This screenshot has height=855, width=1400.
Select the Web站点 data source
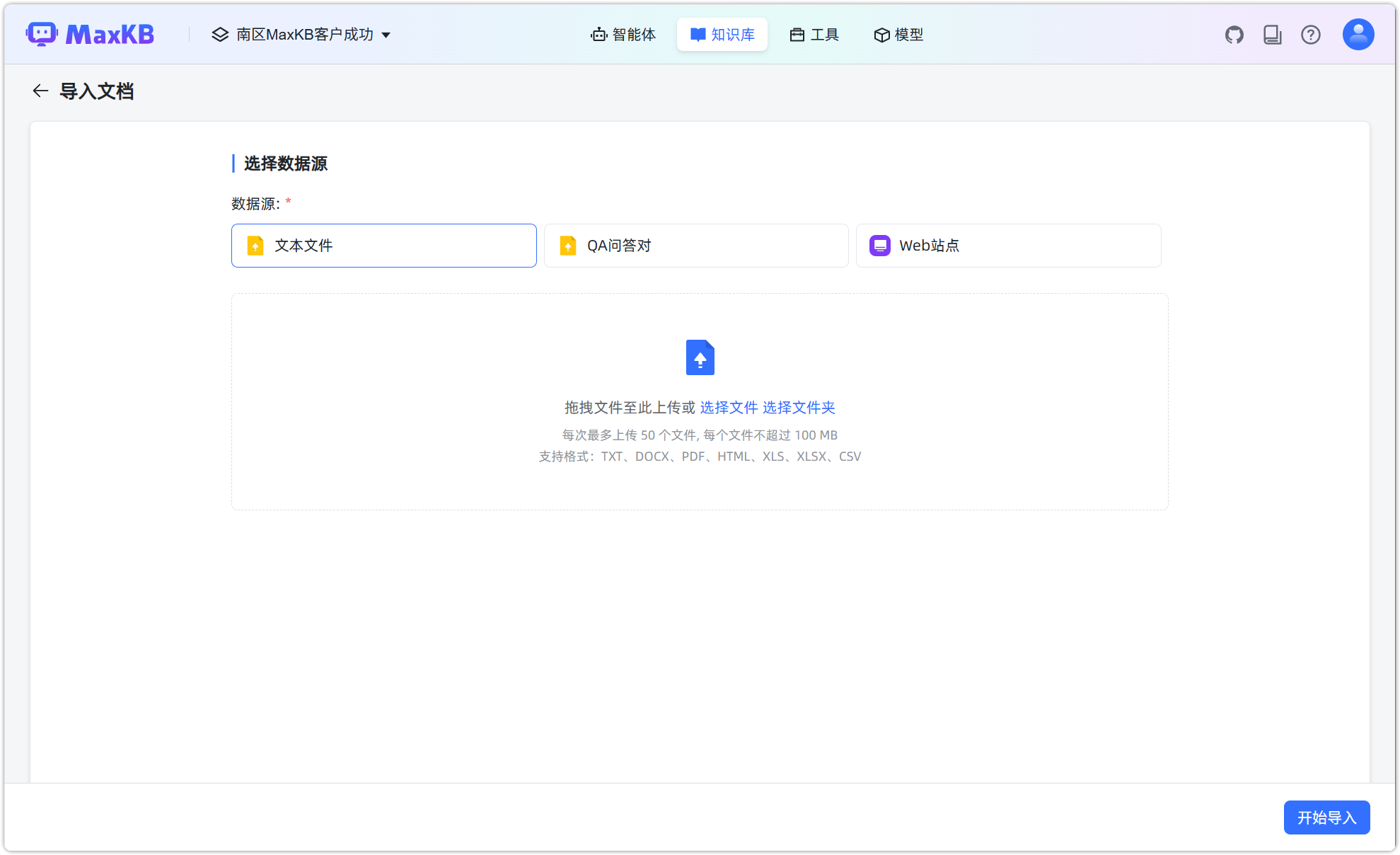1007,246
